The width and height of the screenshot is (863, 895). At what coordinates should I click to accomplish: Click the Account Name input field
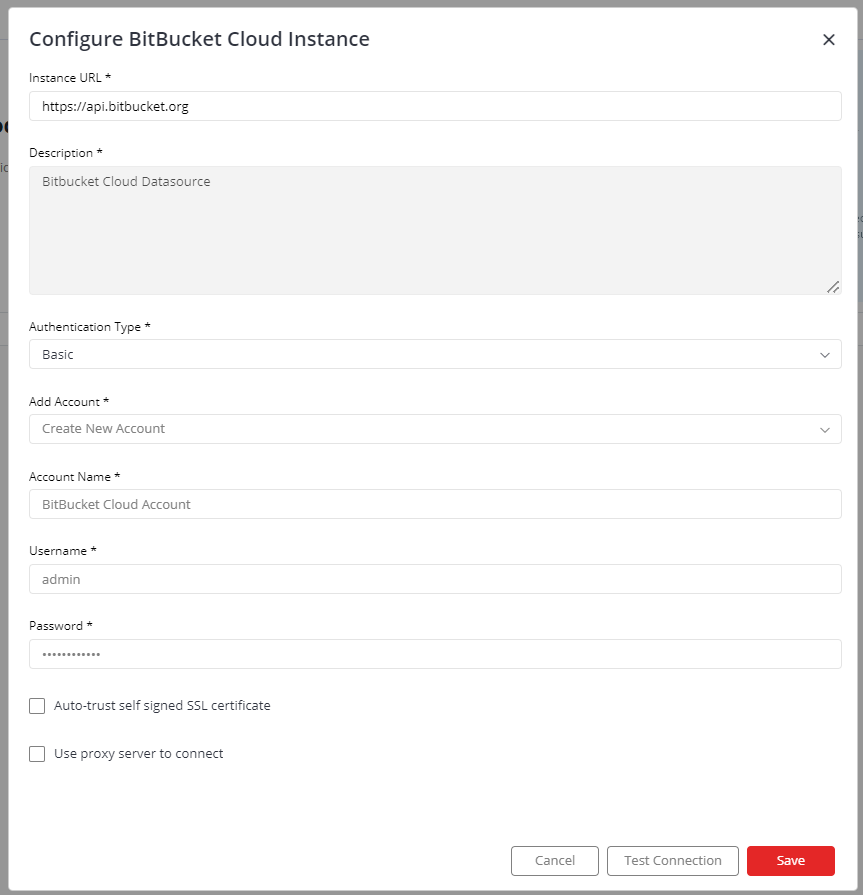435,504
